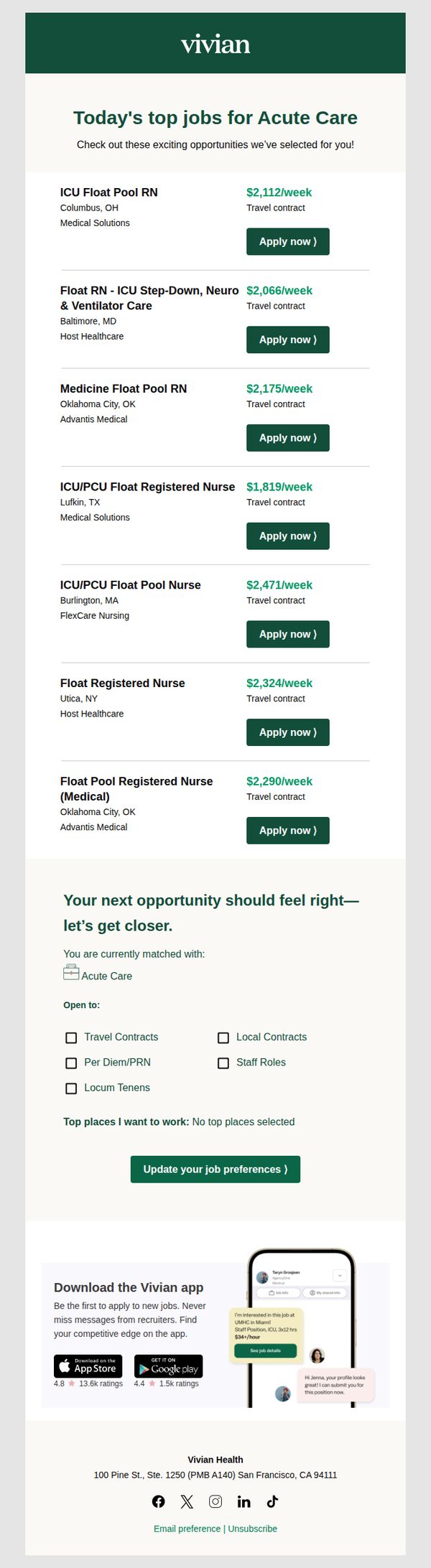Click the vivian logo in header
Viewport: 431px width, 1568px height.
click(215, 44)
